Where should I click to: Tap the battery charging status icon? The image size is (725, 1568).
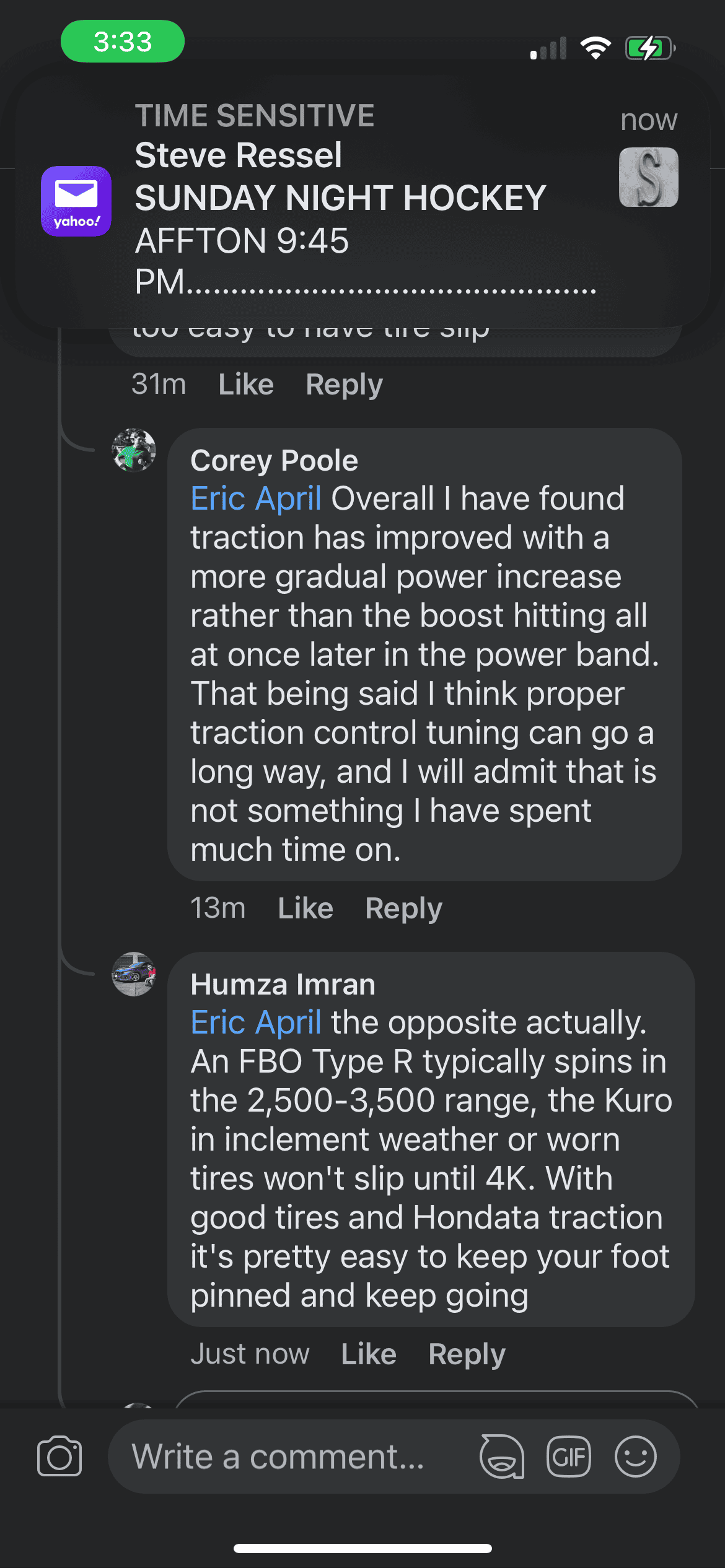[x=649, y=48]
